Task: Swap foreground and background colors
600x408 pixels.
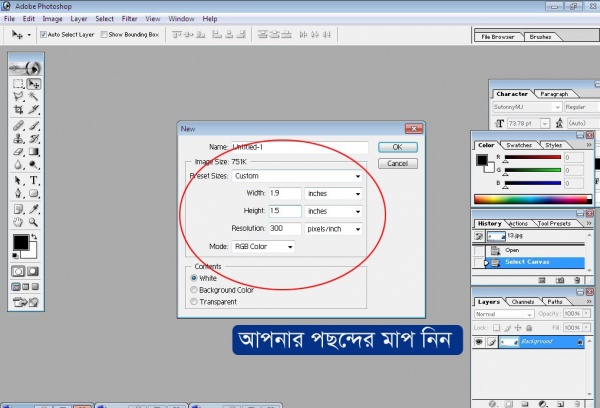Action: click(x=34, y=237)
